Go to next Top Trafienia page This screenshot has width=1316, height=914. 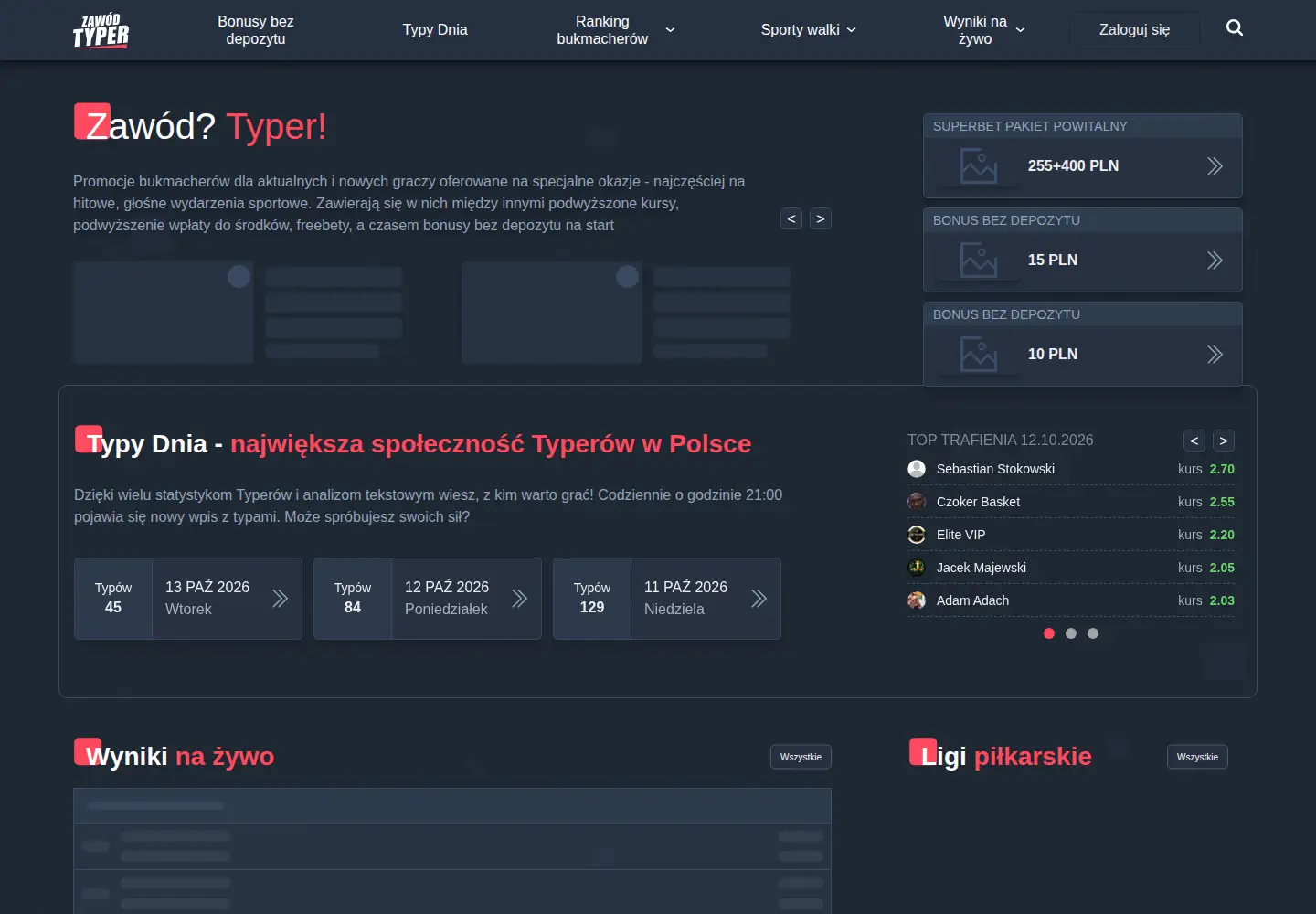point(1224,441)
